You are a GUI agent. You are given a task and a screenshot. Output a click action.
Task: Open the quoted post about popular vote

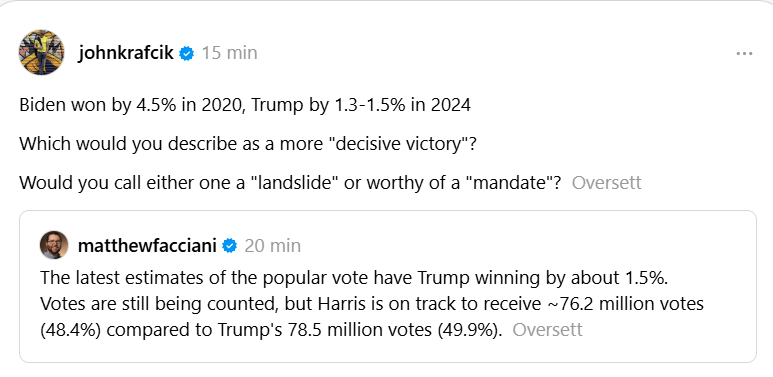point(387,286)
